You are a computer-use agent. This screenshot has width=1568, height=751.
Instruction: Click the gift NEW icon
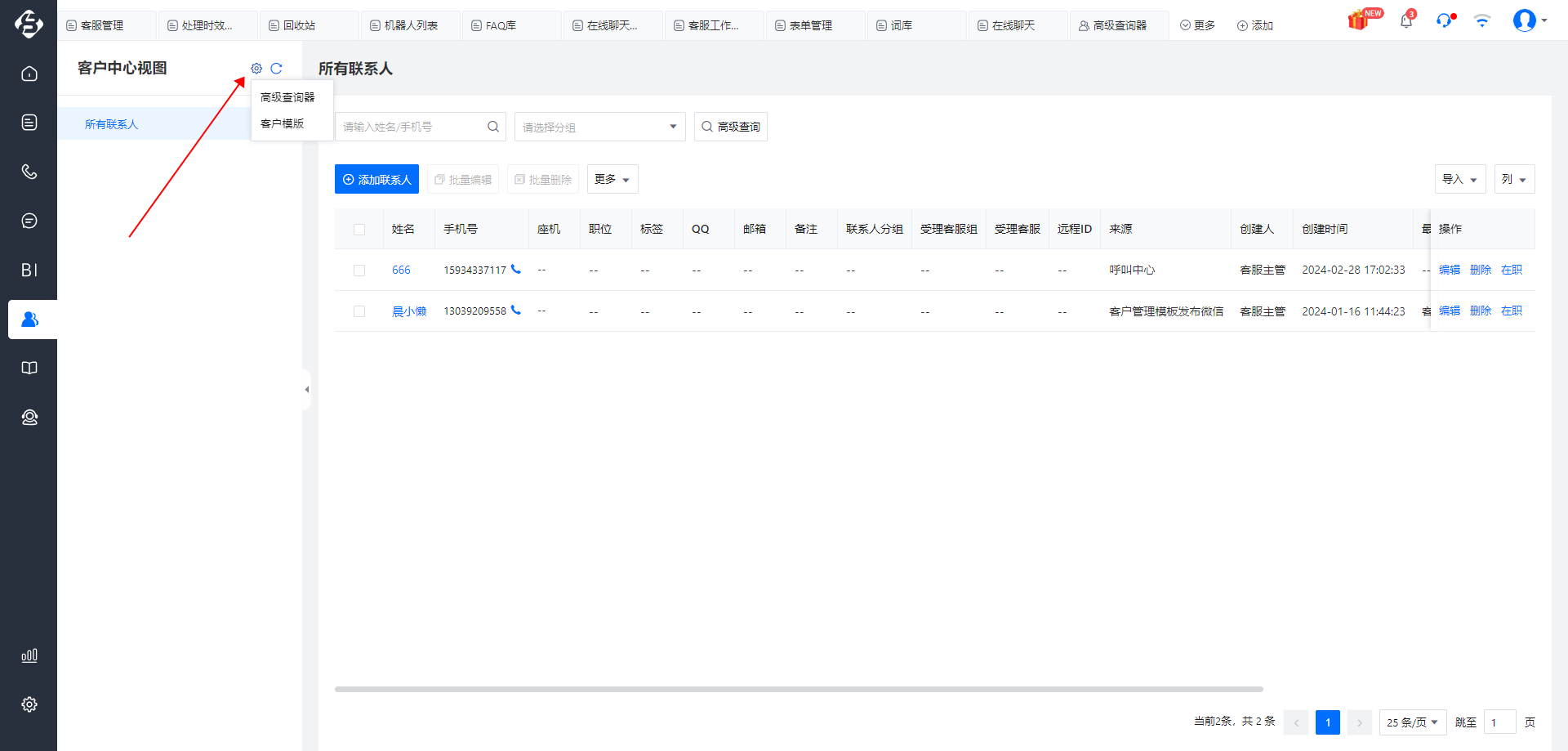click(x=1361, y=20)
